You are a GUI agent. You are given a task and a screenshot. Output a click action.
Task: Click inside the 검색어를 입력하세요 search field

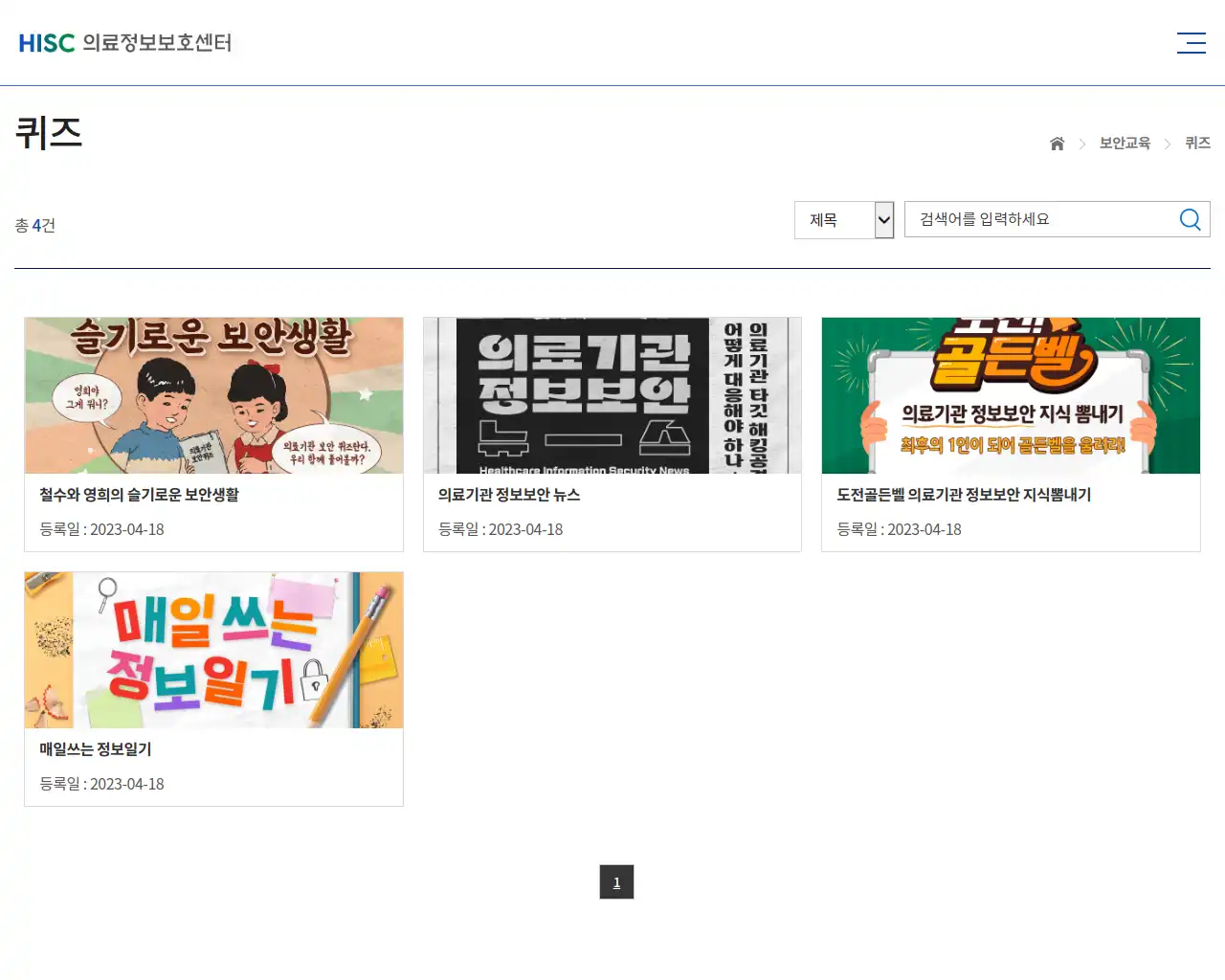[x=1034, y=219]
